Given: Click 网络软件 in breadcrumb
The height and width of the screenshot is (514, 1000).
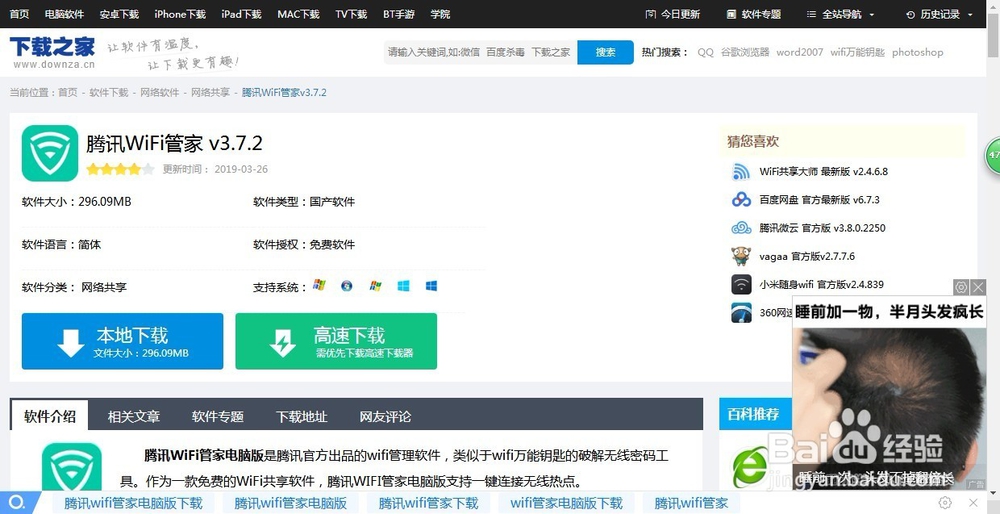Looking at the screenshot, I should (159, 92).
